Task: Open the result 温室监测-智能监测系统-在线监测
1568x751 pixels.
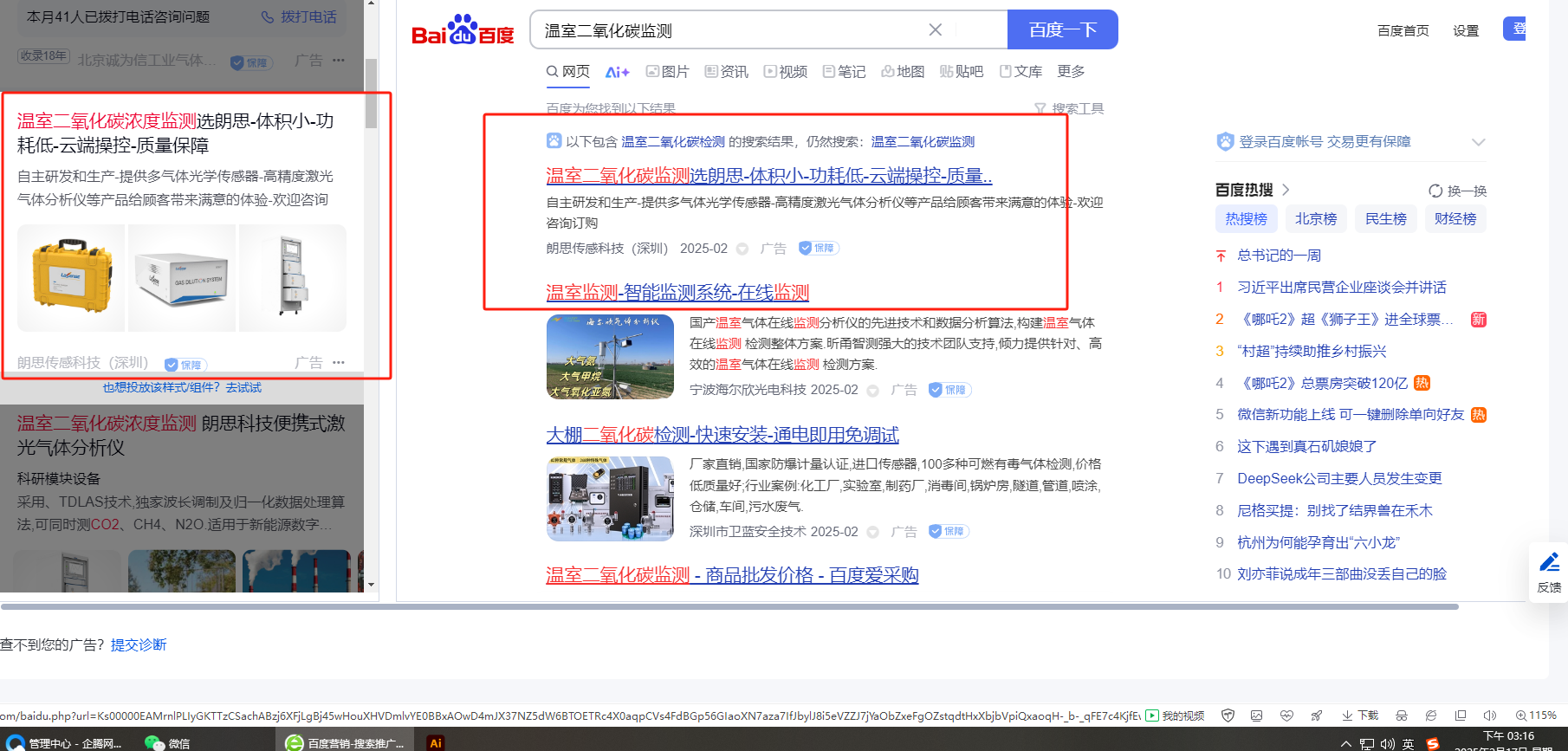Action: [x=677, y=293]
